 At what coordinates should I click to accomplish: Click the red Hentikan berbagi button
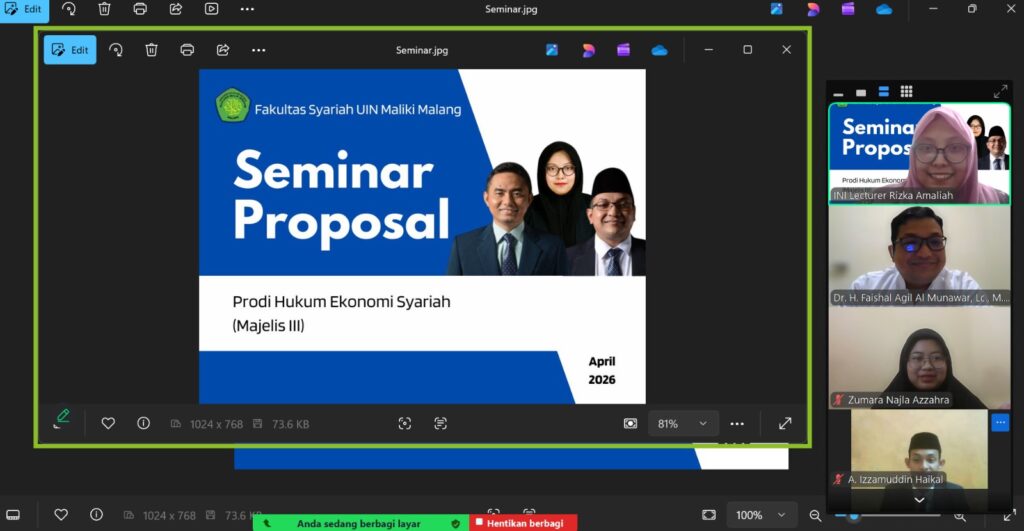pos(519,523)
